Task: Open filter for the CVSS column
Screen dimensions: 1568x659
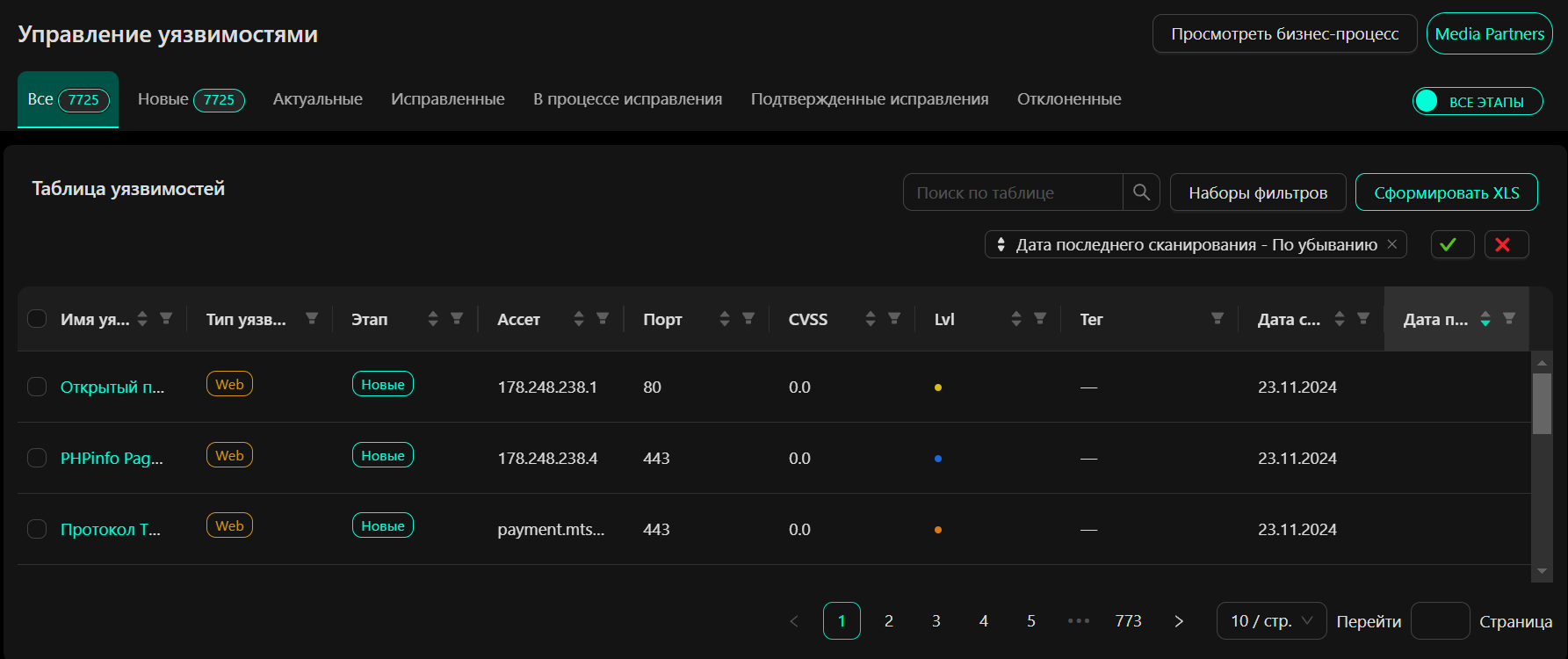Action: tap(894, 319)
